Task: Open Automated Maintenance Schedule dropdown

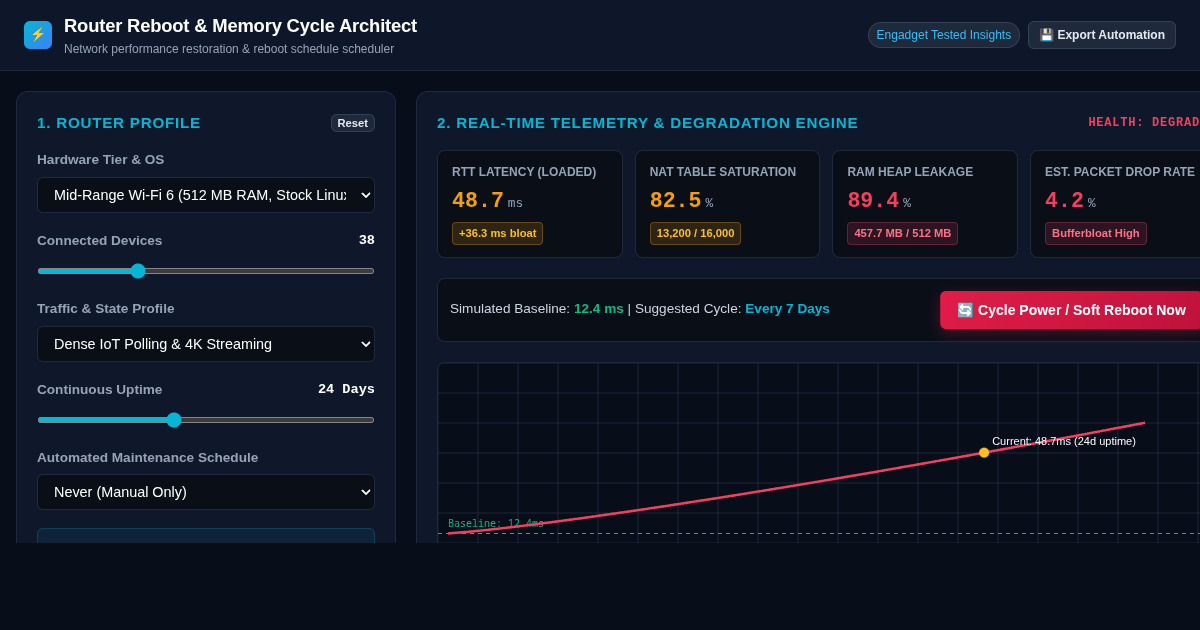Action: (206, 492)
